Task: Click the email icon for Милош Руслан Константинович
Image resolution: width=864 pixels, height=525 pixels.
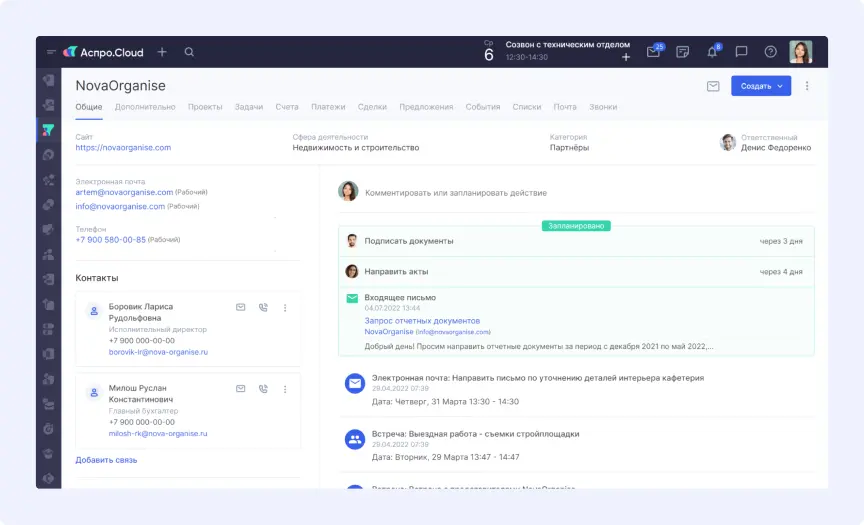Action: pyautogui.click(x=241, y=389)
